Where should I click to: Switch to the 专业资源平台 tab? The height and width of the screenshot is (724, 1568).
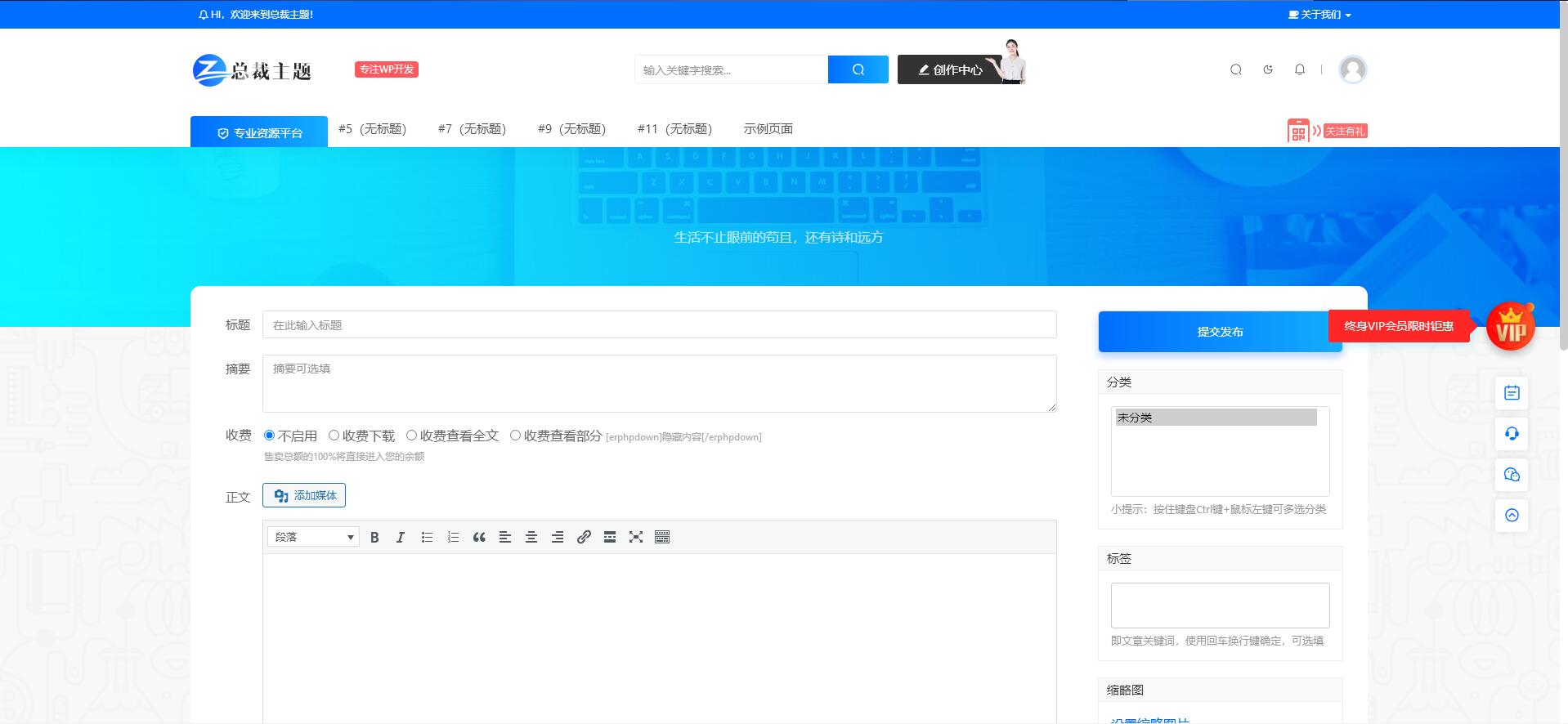(259, 132)
